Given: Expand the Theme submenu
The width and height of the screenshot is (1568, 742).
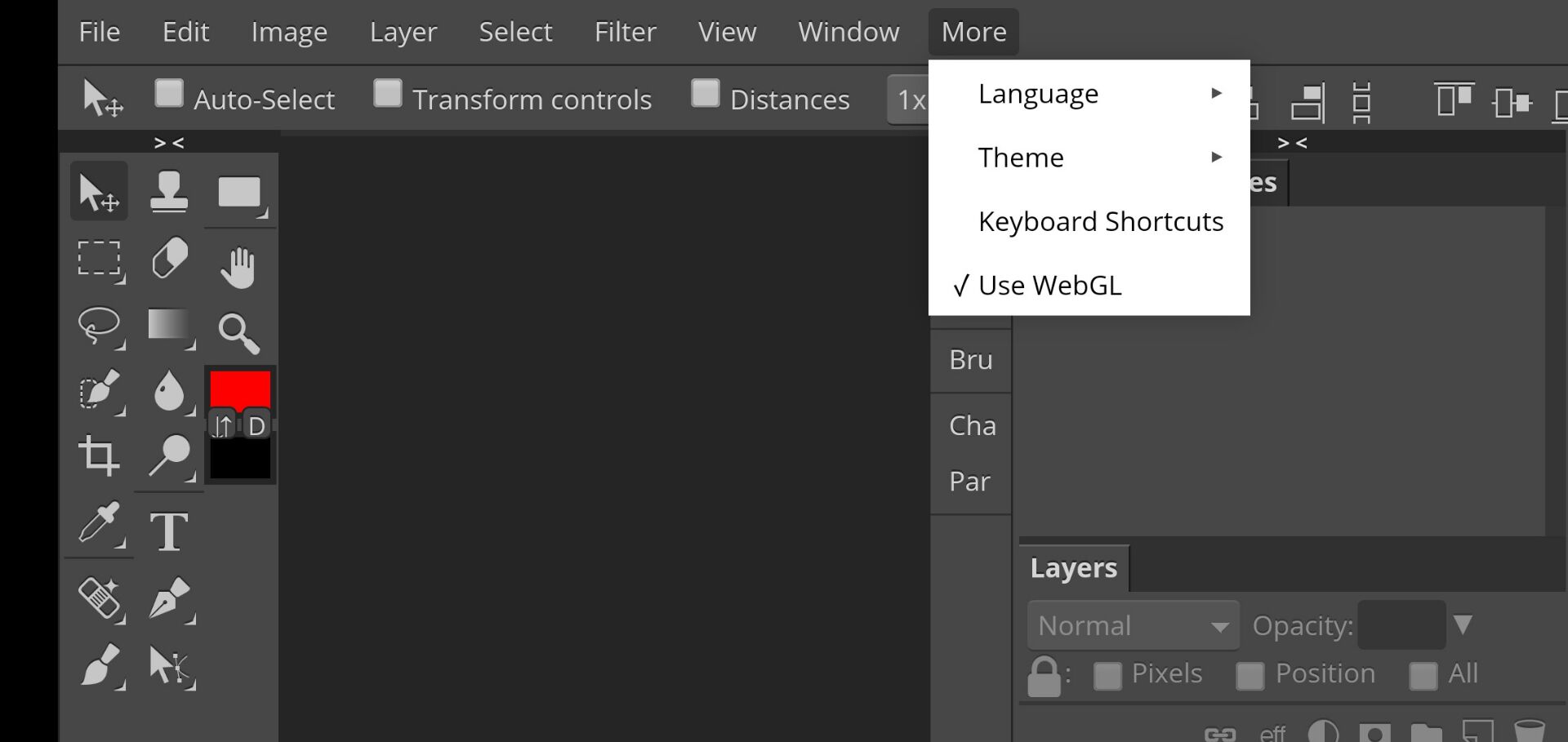Looking at the screenshot, I should click(x=1089, y=157).
